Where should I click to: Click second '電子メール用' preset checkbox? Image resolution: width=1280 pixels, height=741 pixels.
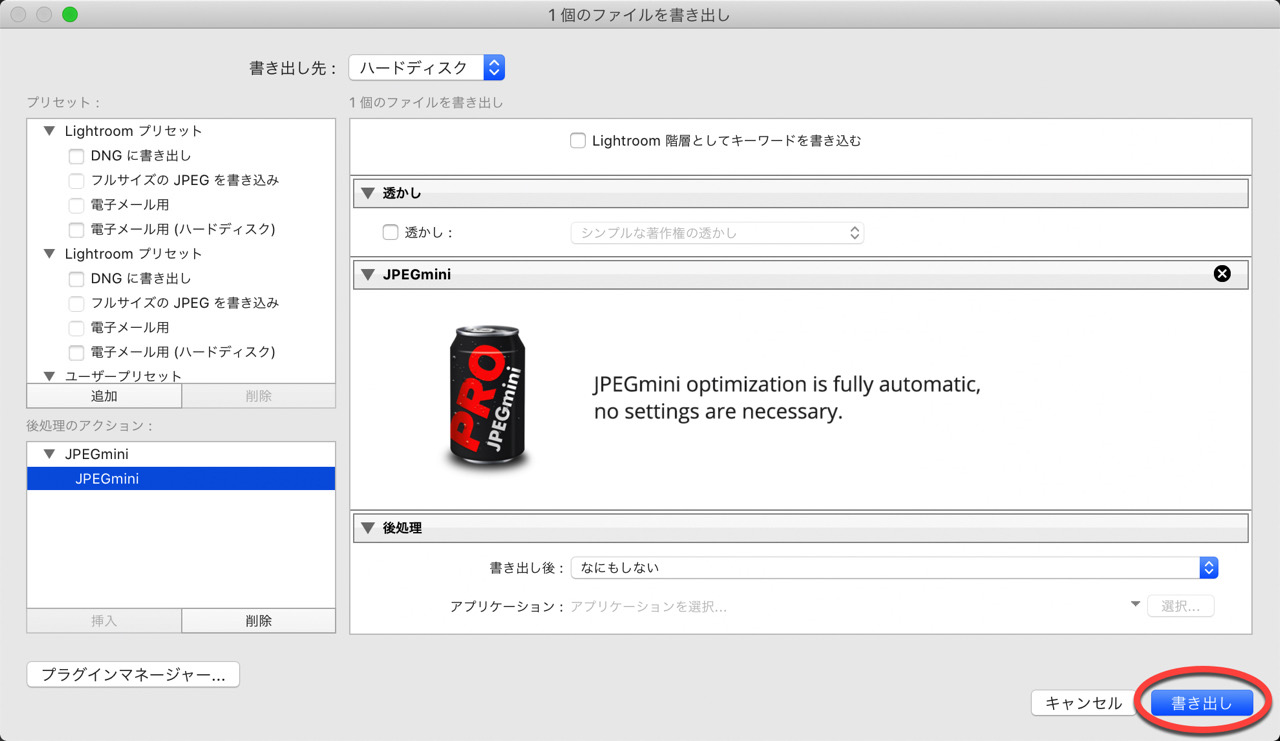(x=76, y=328)
